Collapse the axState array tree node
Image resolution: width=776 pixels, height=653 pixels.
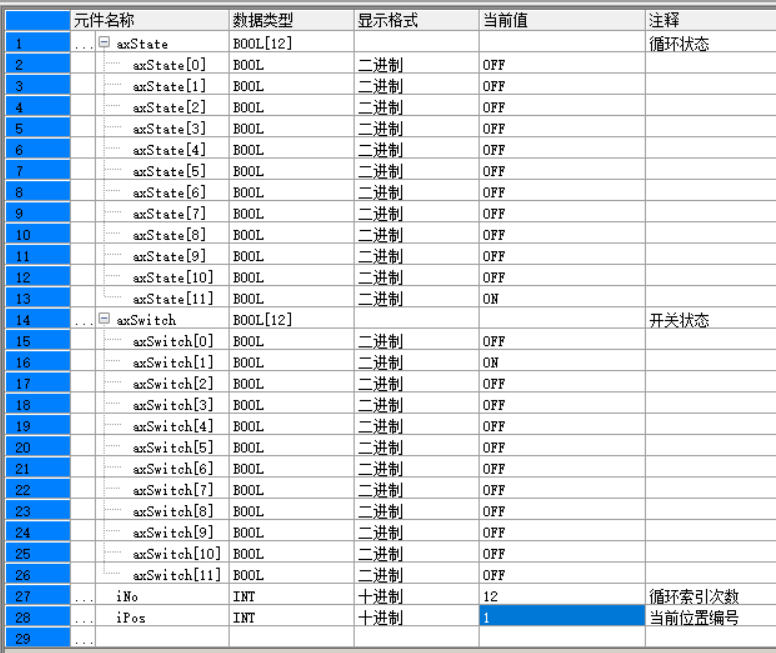pos(104,44)
